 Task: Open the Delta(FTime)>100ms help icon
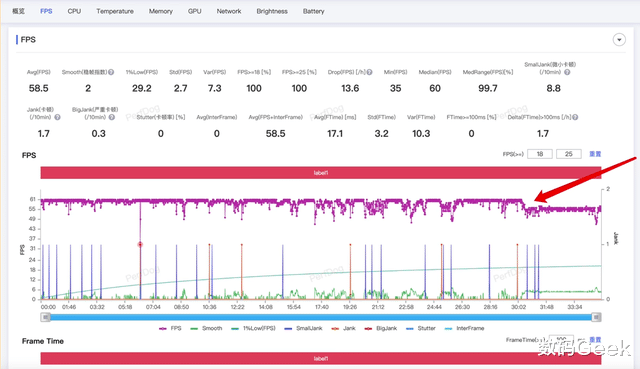(575, 117)
